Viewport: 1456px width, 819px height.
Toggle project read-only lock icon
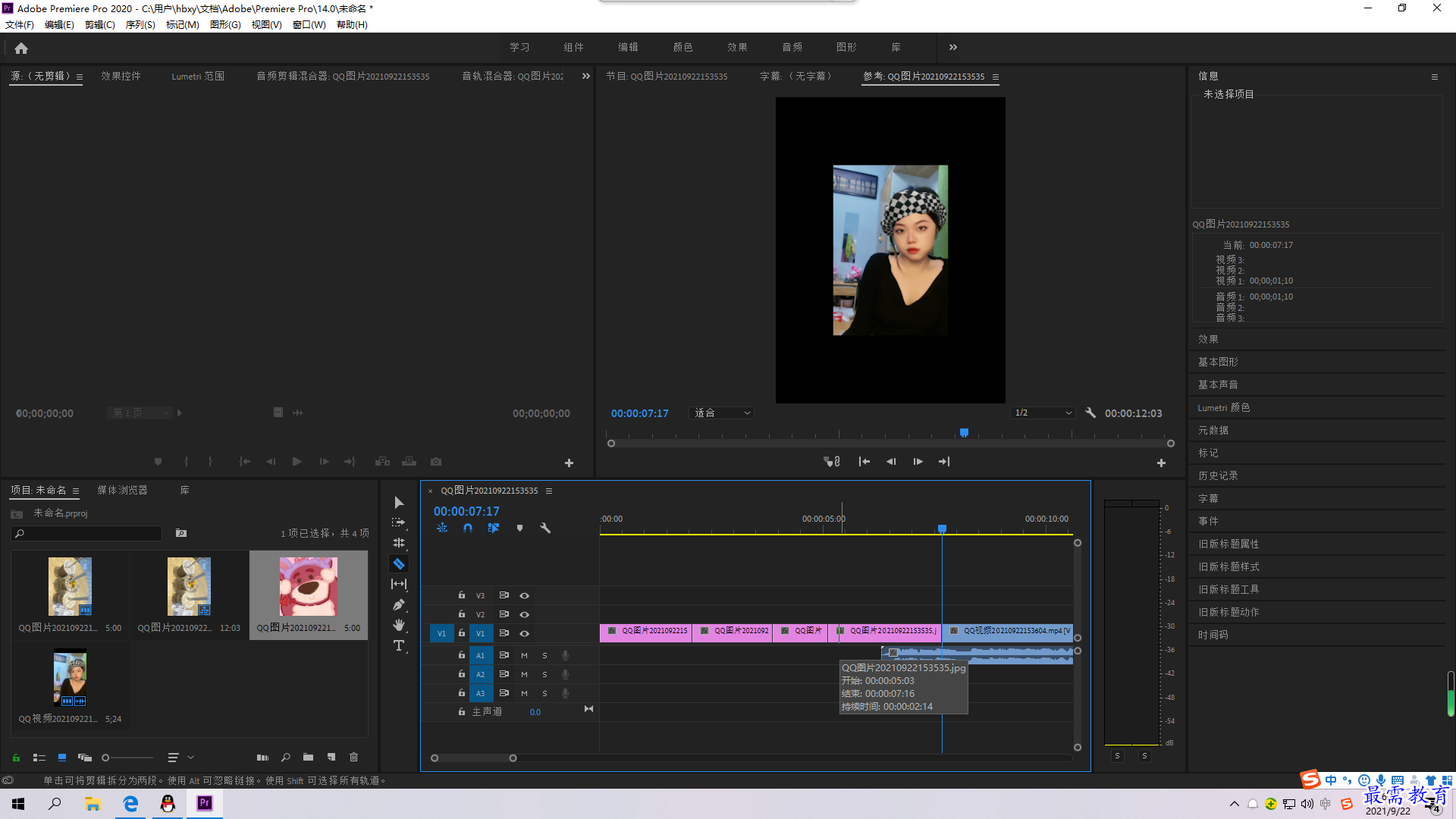16,758
